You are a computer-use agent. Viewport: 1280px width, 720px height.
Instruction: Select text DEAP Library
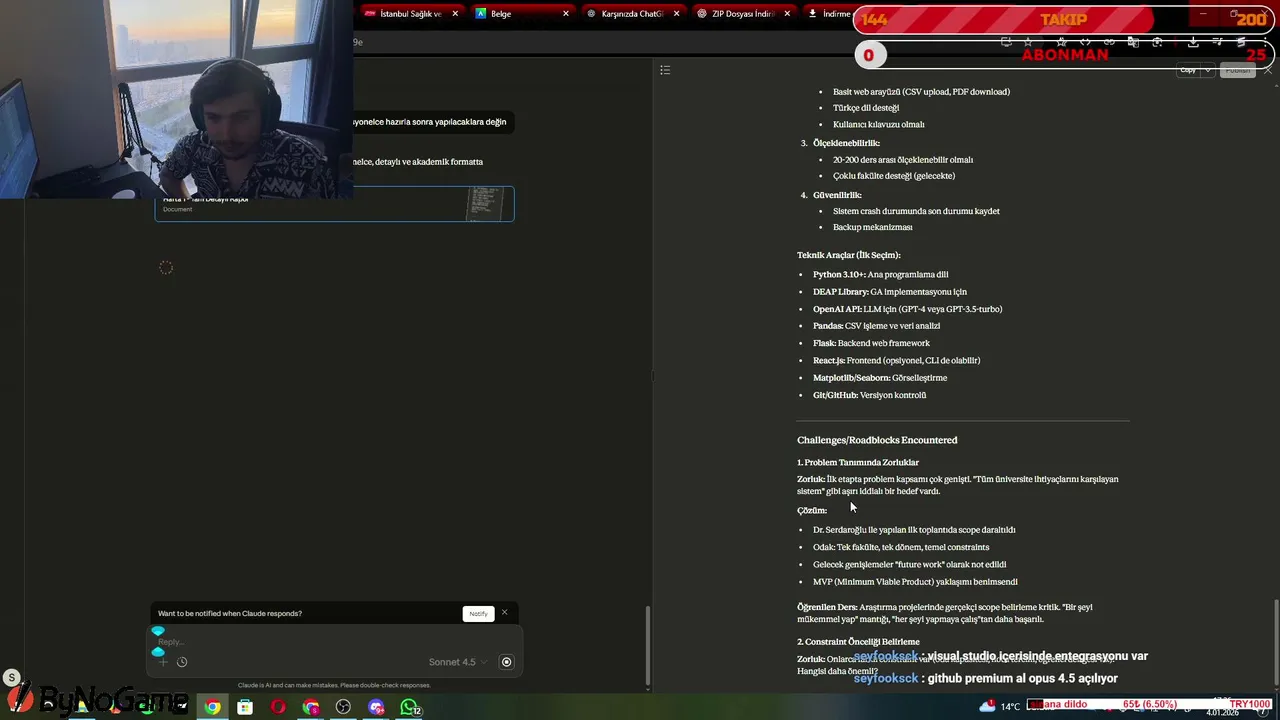pyautogui.click(x=840, y=292)
